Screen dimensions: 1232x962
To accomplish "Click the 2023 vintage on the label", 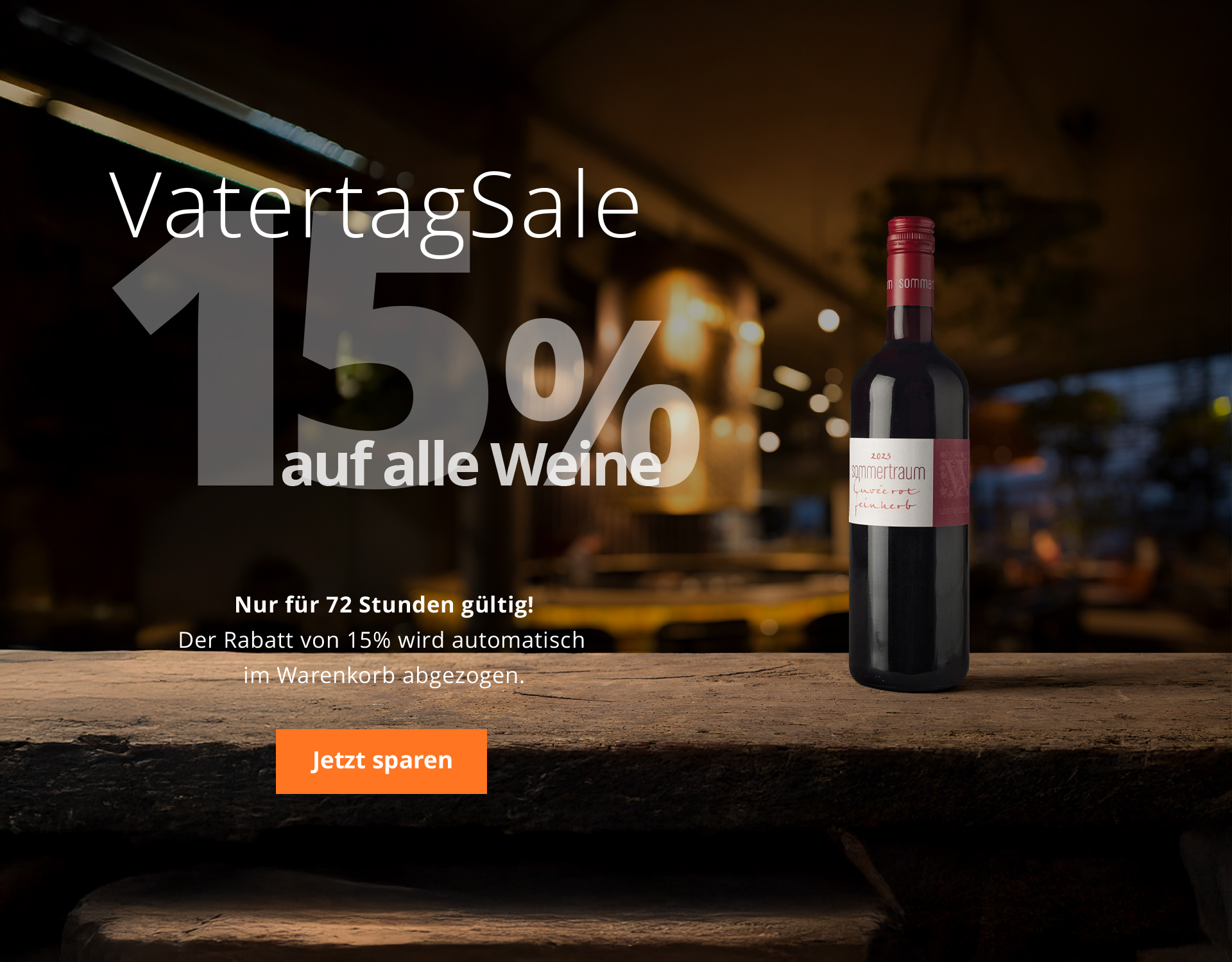I will point(880,456).
